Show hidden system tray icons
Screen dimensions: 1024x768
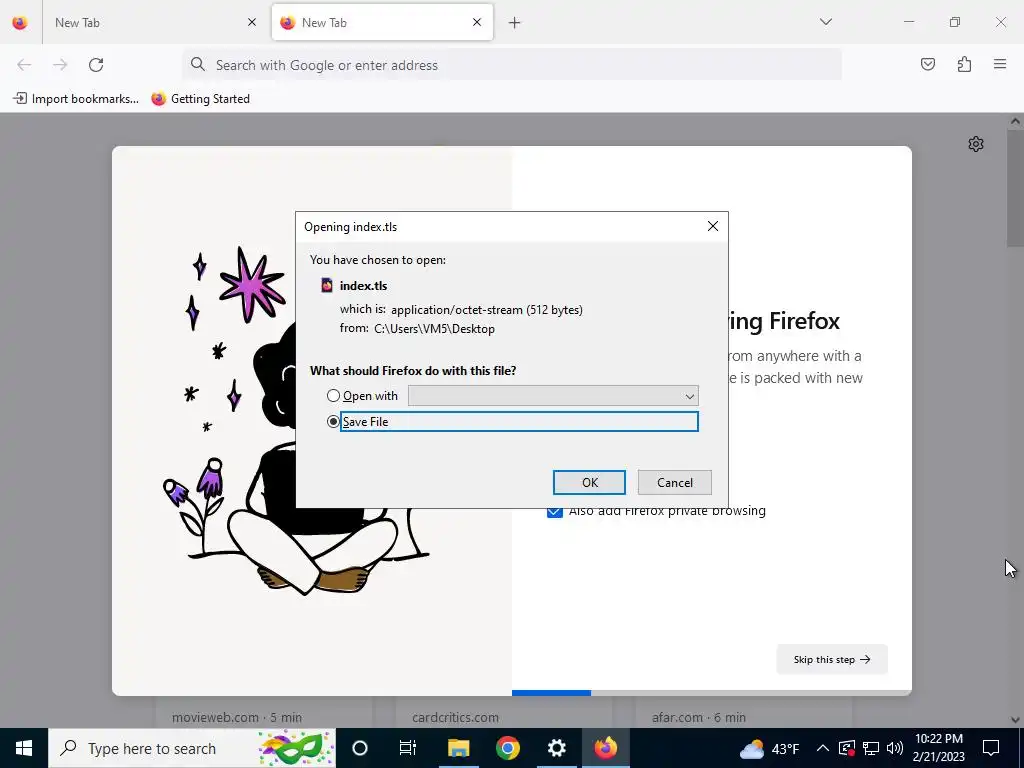coord(823,748)
